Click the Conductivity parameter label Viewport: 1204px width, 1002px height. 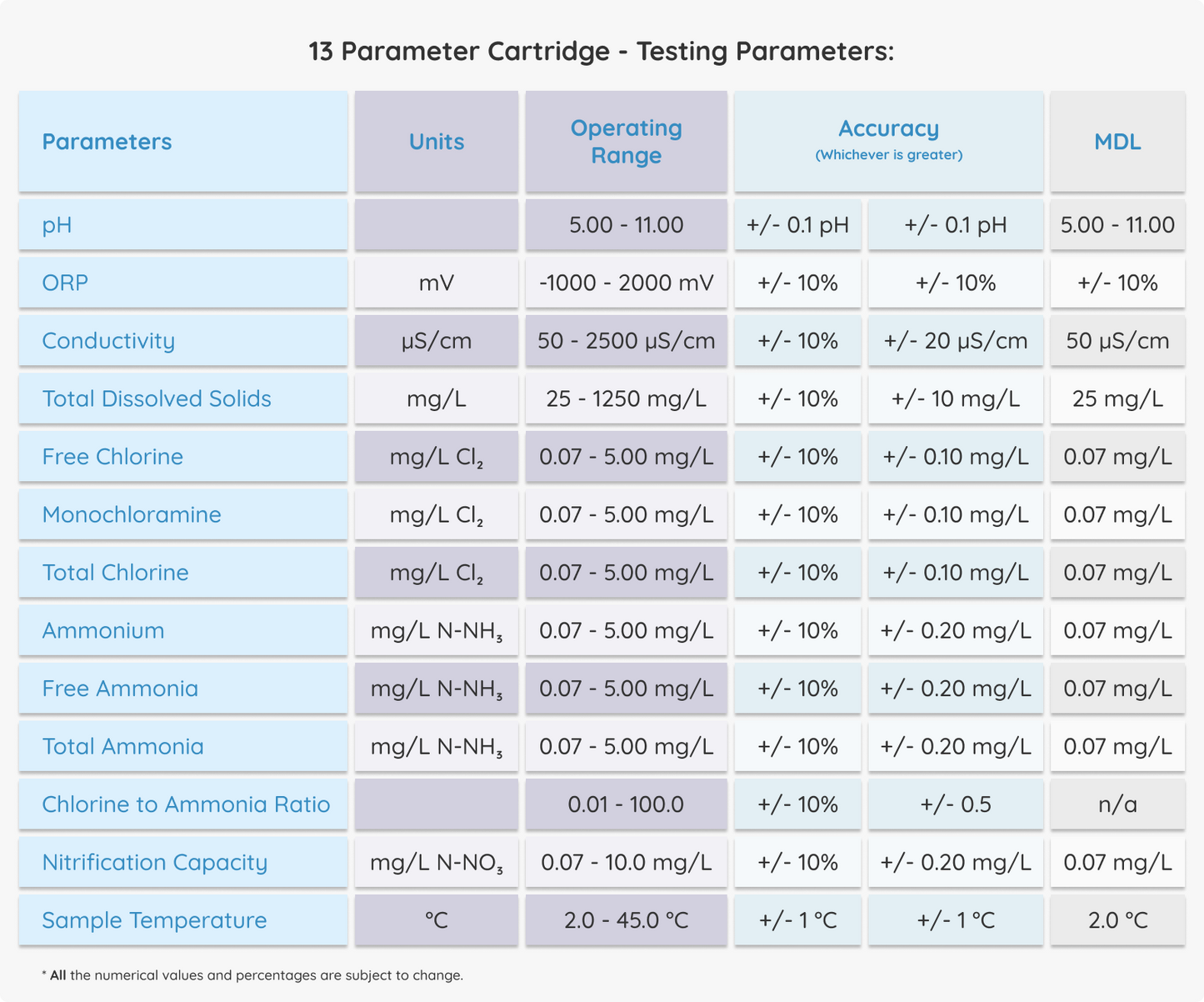(108, 341)
